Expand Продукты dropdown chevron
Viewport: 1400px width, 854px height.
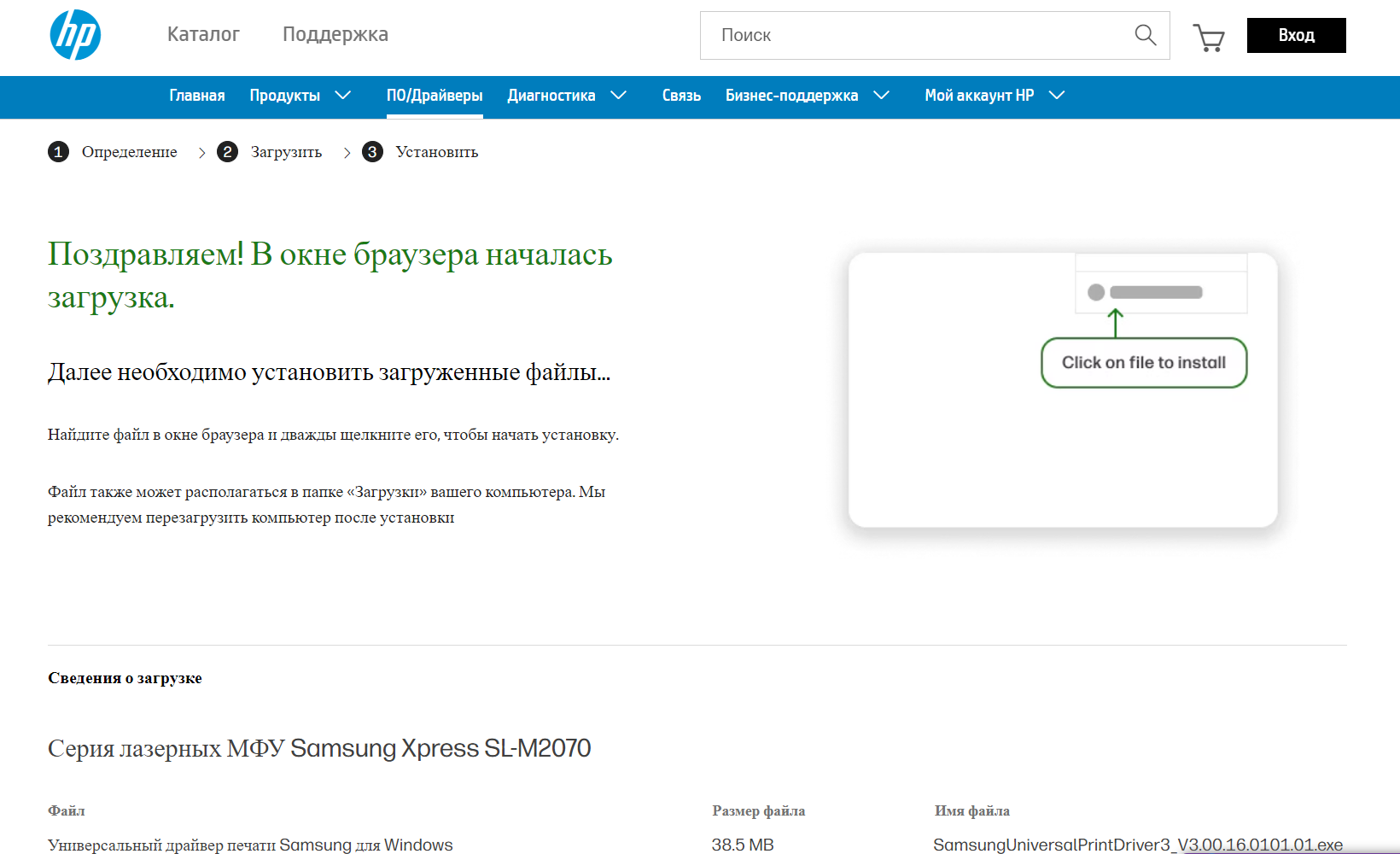click(343, 95)
